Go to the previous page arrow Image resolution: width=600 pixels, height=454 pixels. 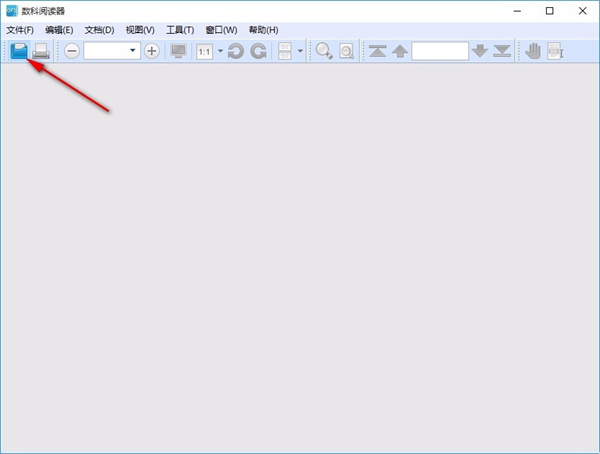click(399, 51)
